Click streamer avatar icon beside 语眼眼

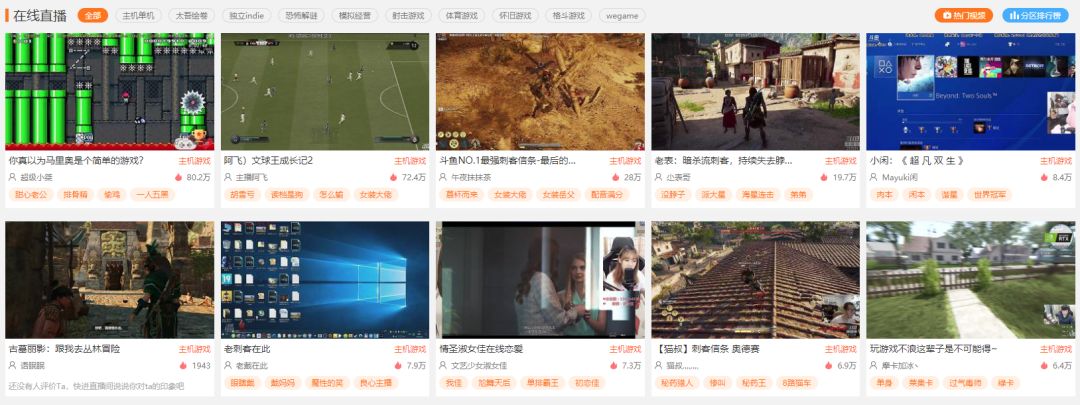12,366
